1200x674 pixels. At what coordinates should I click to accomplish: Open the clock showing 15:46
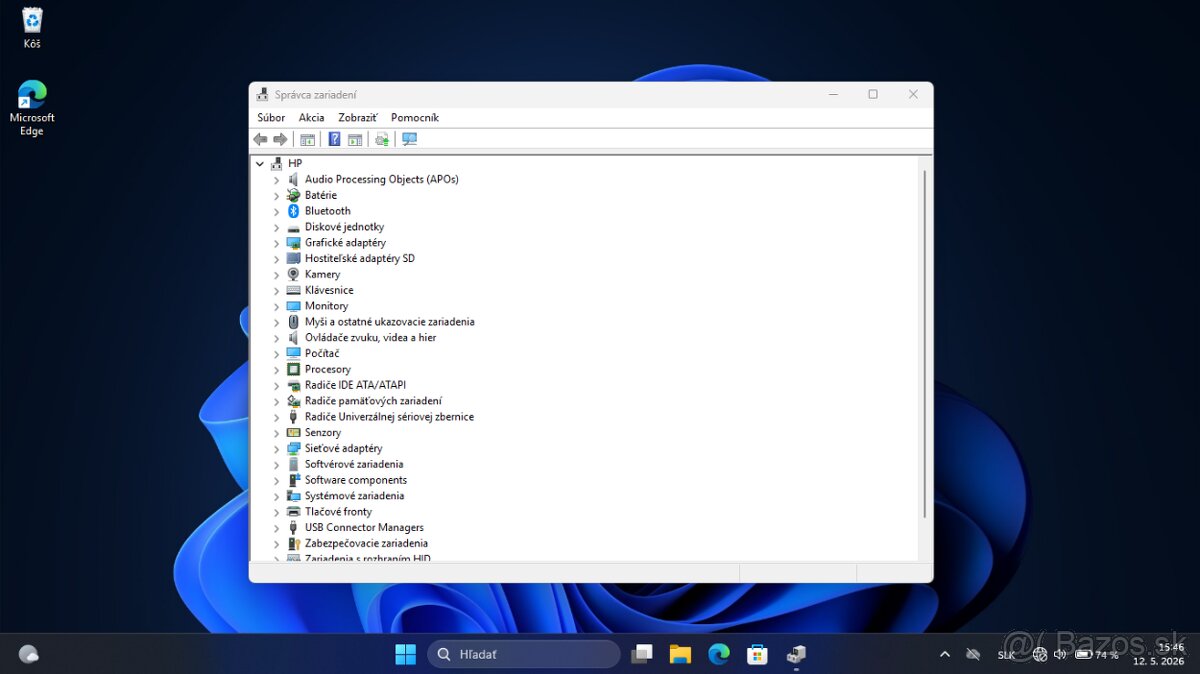click(x=1158, y=654)
